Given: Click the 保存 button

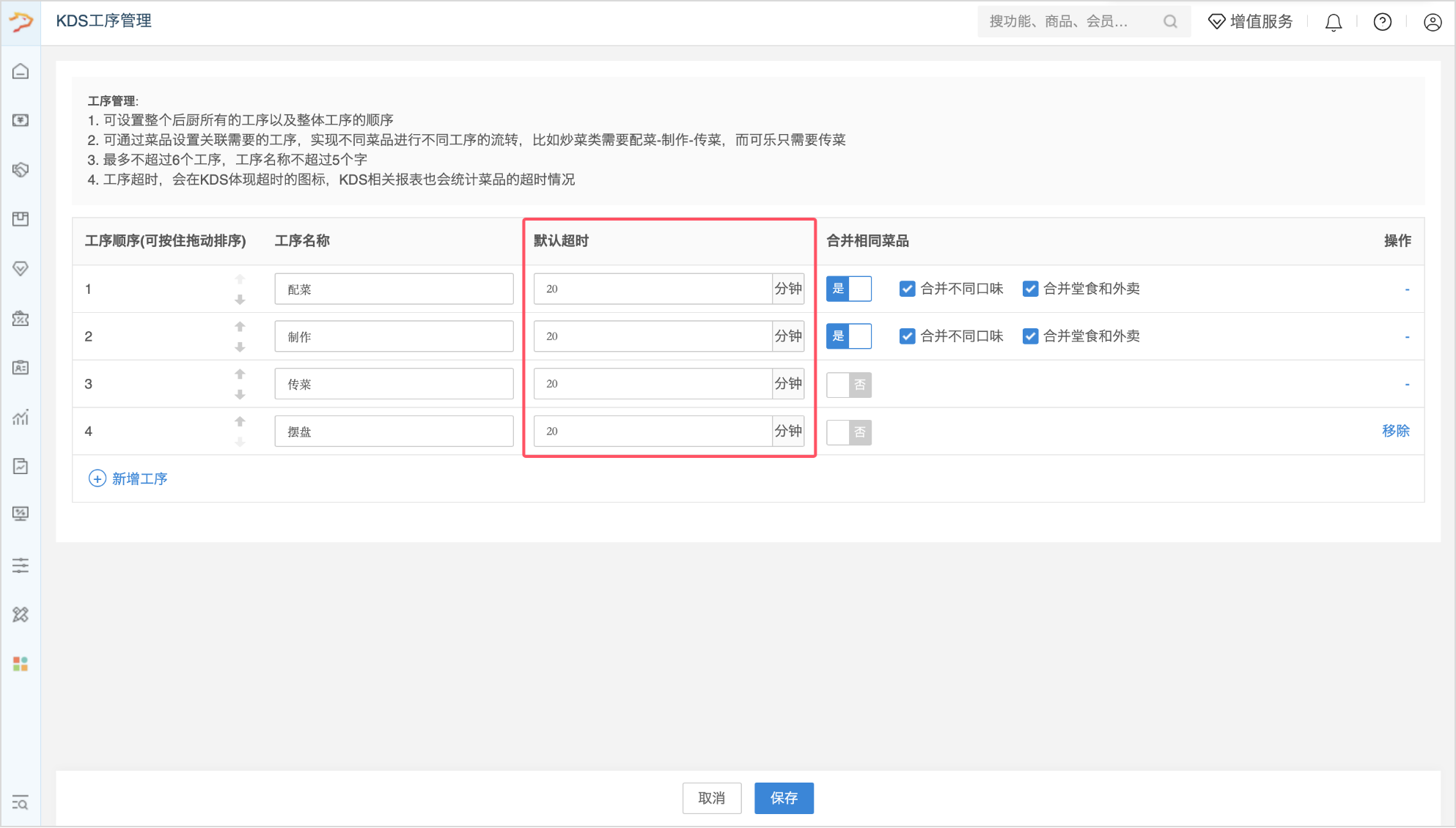Looking at the screenshot, I should 784,798.
